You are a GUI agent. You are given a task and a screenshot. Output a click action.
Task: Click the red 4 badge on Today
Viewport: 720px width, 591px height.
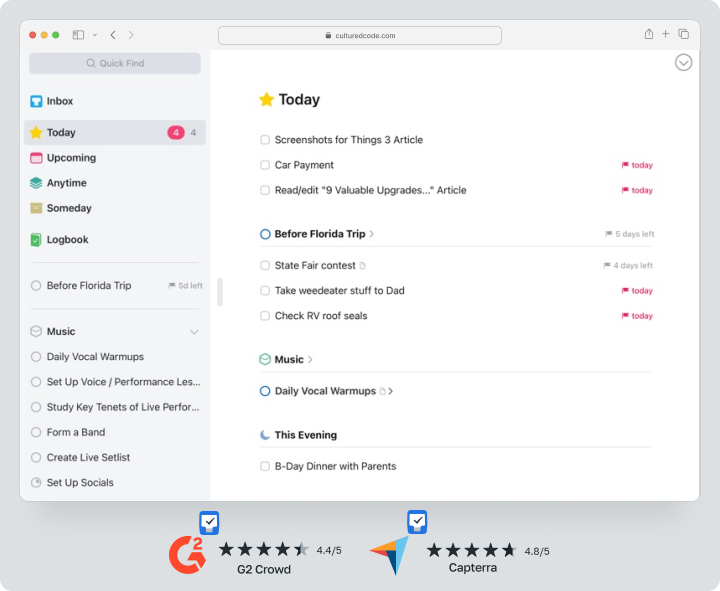176,133
